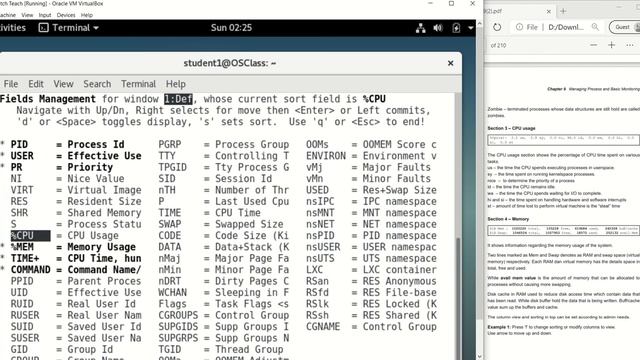
Task: Select the VIRT Virtual Image field
Action: (x=76, y=190)
